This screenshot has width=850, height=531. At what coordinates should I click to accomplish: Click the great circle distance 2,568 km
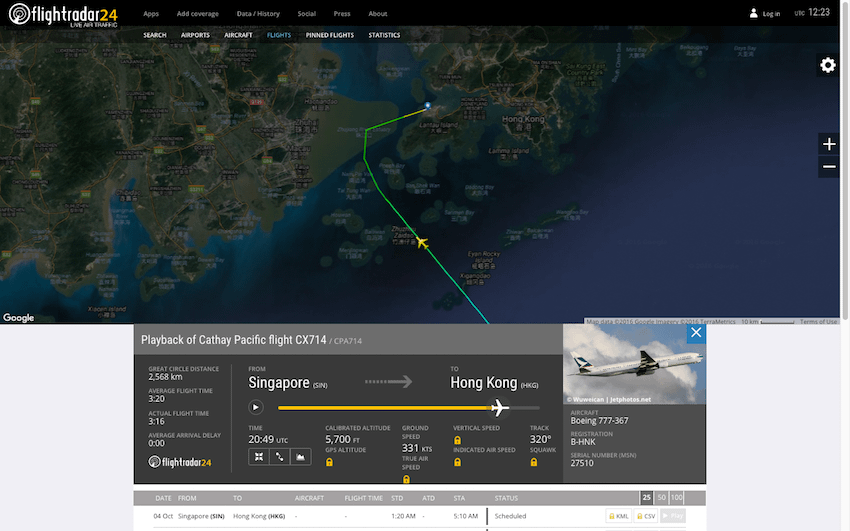pyautogui.click(x=165, y=377)
